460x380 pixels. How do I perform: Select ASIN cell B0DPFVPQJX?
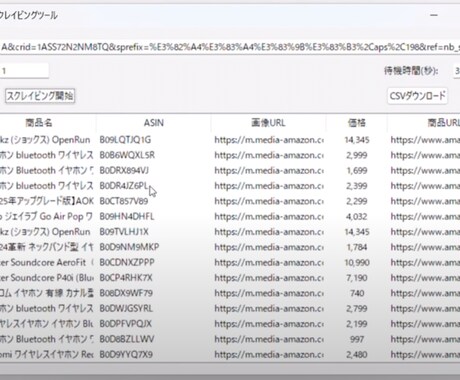coord(126,324)
